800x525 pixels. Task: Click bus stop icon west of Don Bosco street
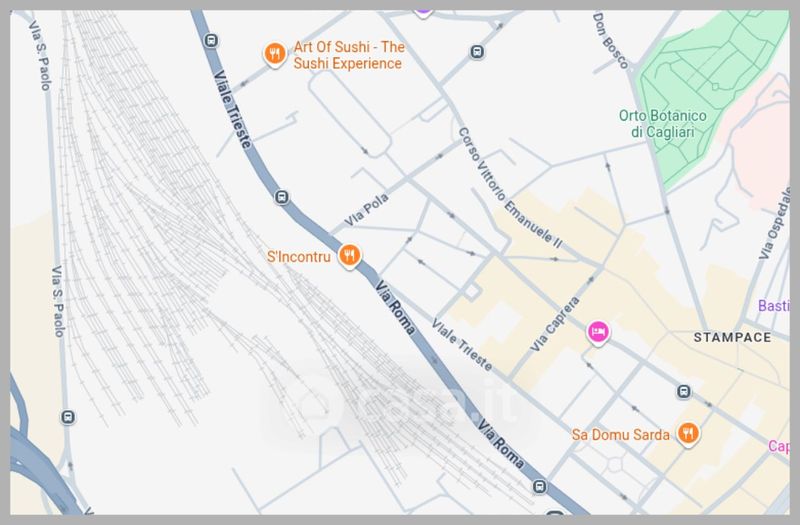pyautogui.click(x=477, y=52)
